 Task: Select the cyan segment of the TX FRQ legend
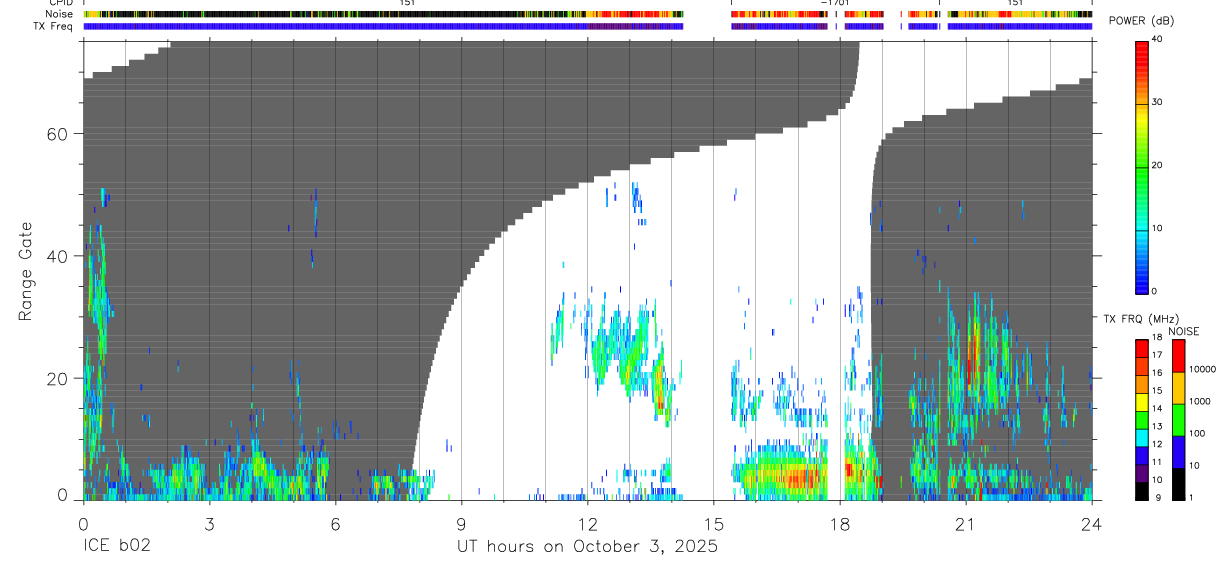[x=1142, y=438]
